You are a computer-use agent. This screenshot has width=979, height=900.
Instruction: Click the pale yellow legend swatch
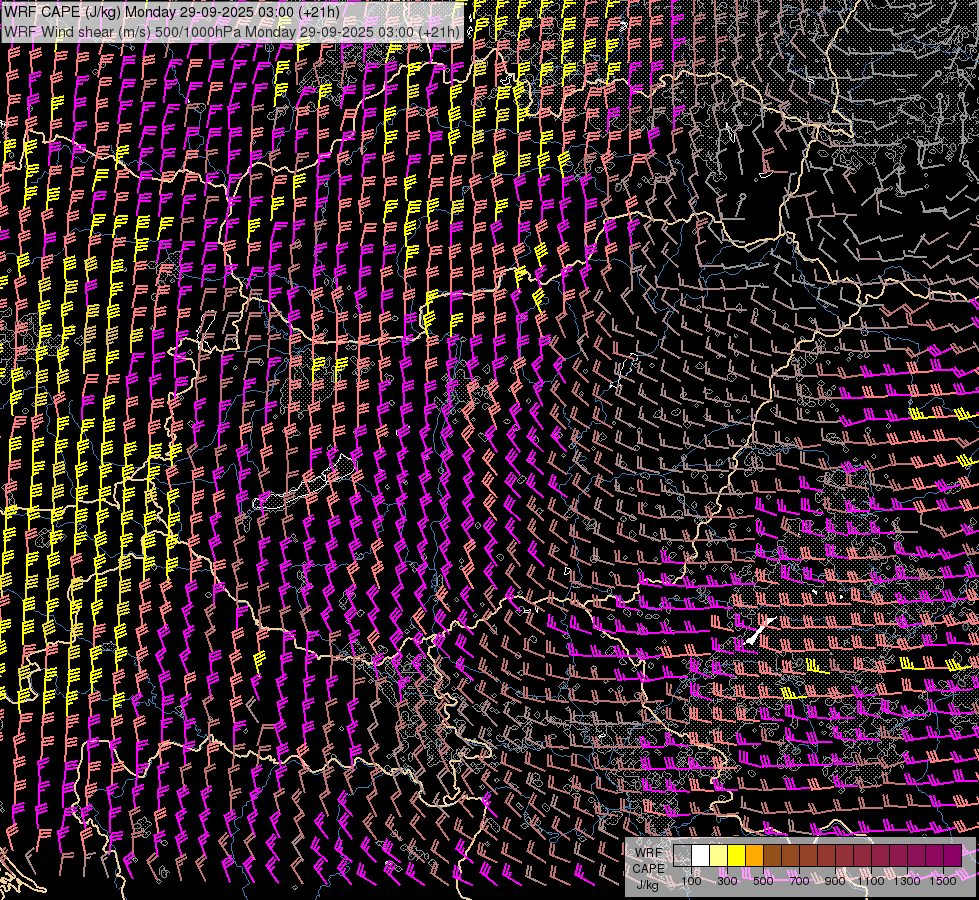(x=719, y=855)
